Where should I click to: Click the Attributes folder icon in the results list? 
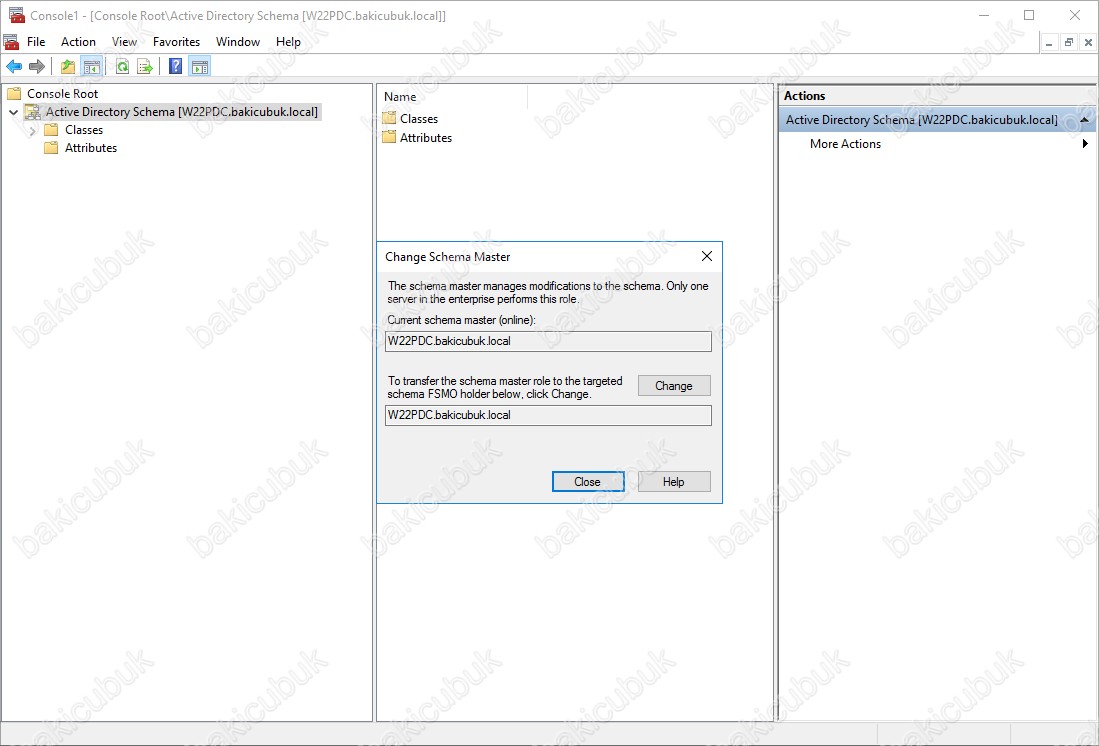(x=390, y=137)
